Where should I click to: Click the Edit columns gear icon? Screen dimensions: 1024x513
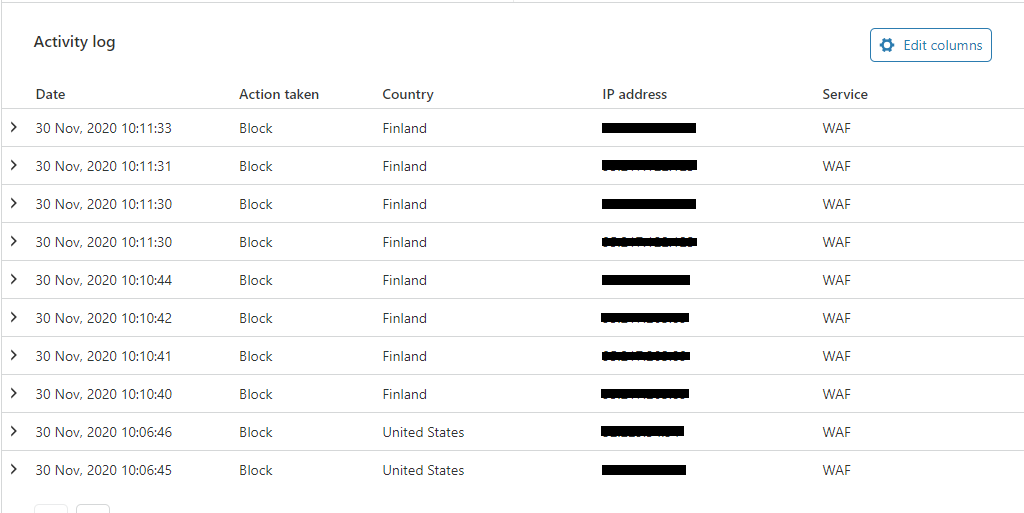pyautogui.click(x=886, y=45)
